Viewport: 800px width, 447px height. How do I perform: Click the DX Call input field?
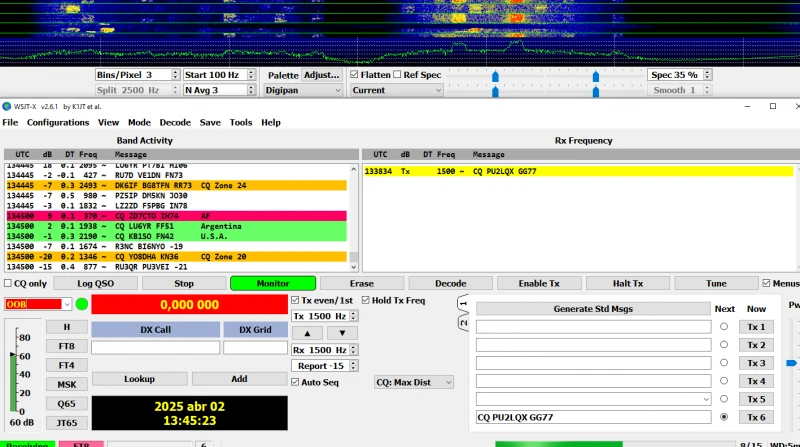156,348
